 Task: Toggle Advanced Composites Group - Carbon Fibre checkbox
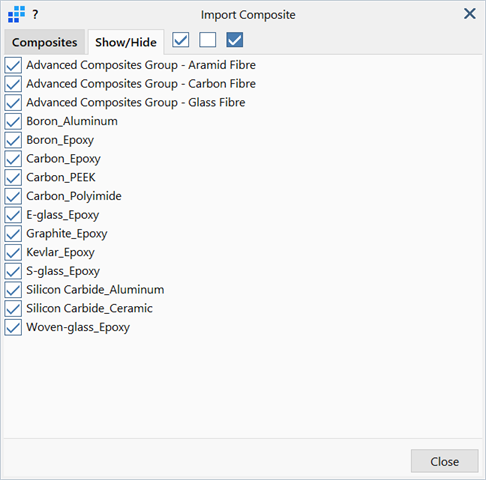[13, 84]
